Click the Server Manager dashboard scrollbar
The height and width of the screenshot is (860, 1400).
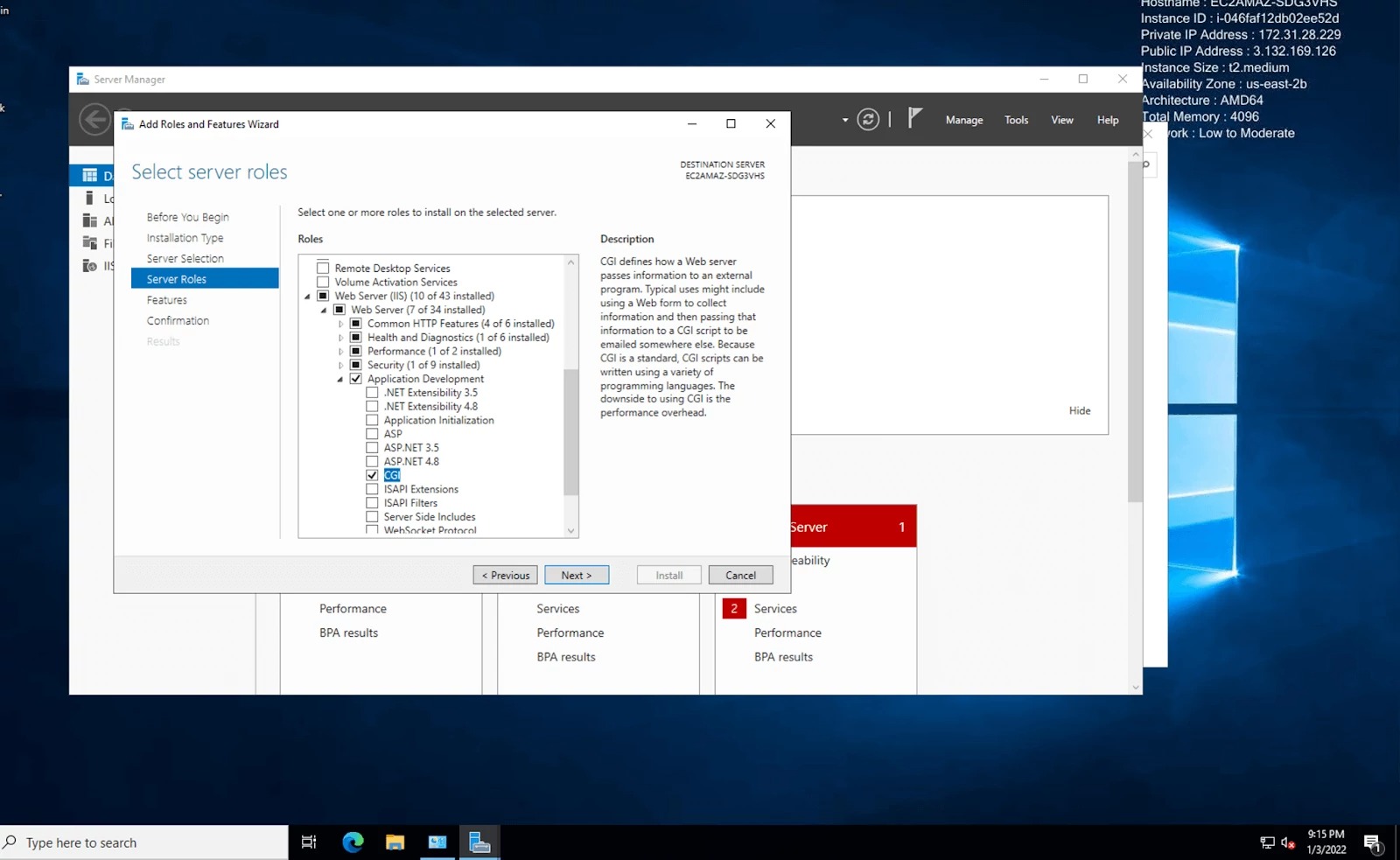[x=1135, y=331]
